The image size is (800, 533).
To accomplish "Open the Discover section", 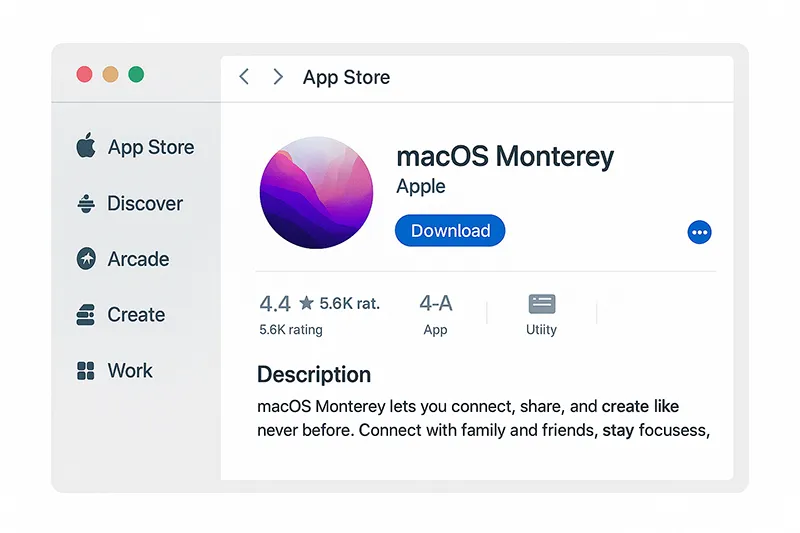I will [x=145, y=203].
